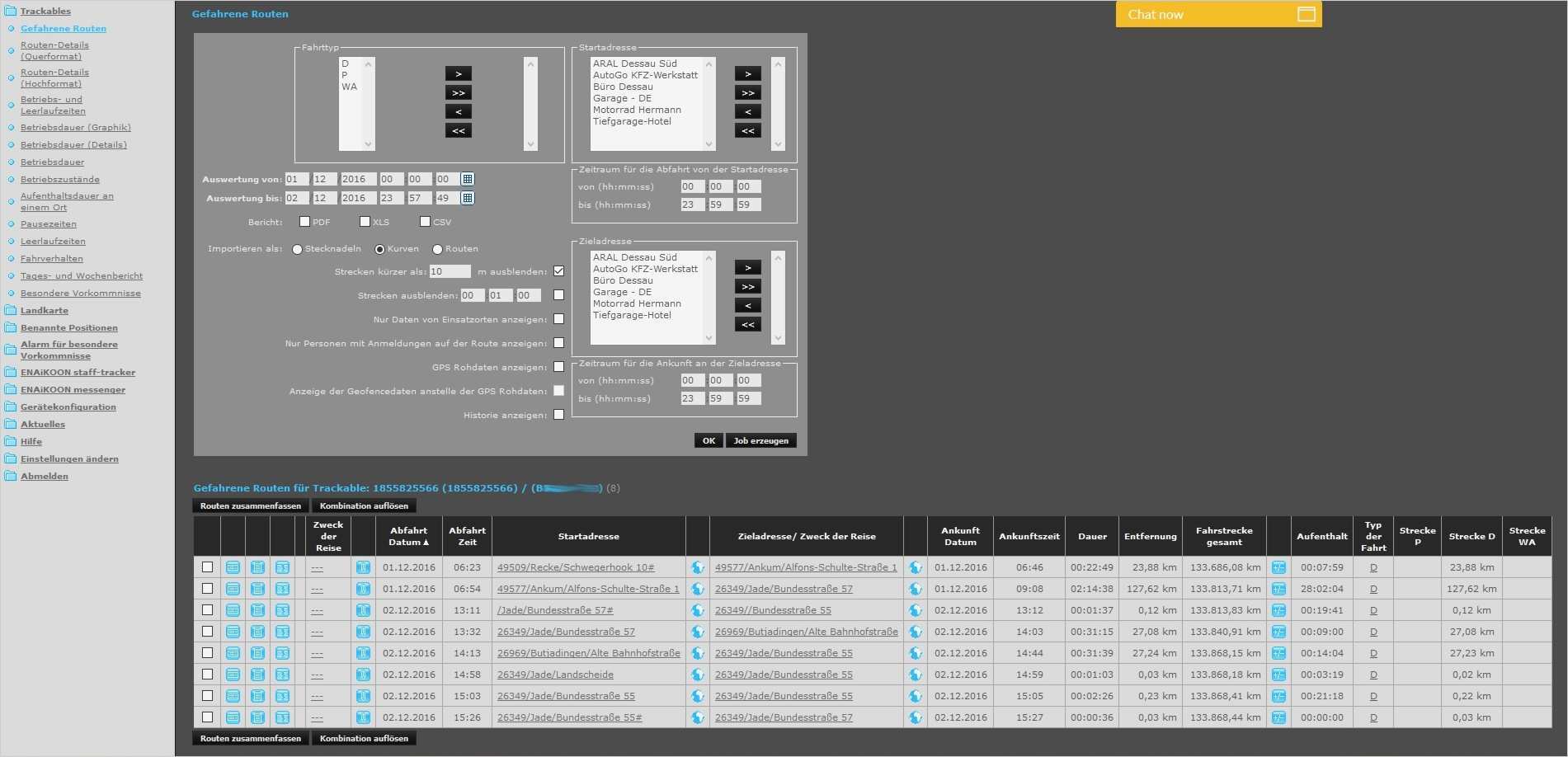Click the globe icon after start address Schwegerhook 10#
The image size is (1568, 757).
(698, 567)
